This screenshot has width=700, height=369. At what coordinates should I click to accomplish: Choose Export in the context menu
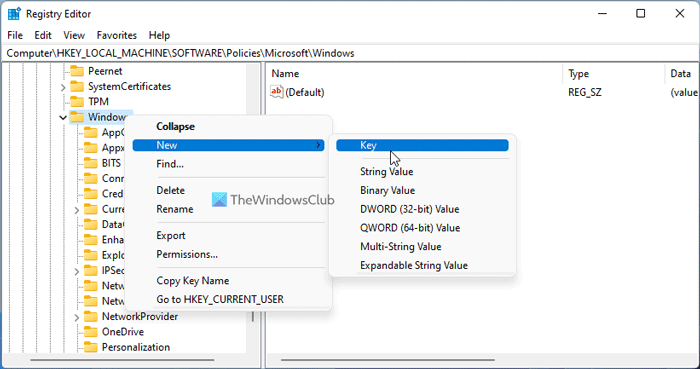[228, 235]
